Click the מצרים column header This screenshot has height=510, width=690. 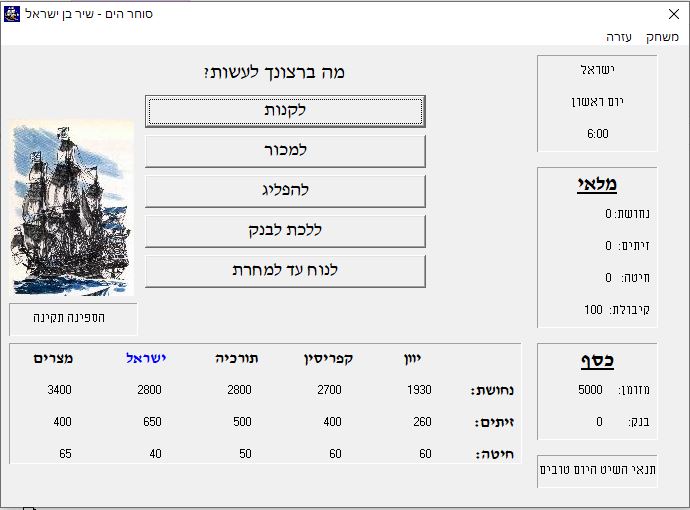(x=53, y=359)
